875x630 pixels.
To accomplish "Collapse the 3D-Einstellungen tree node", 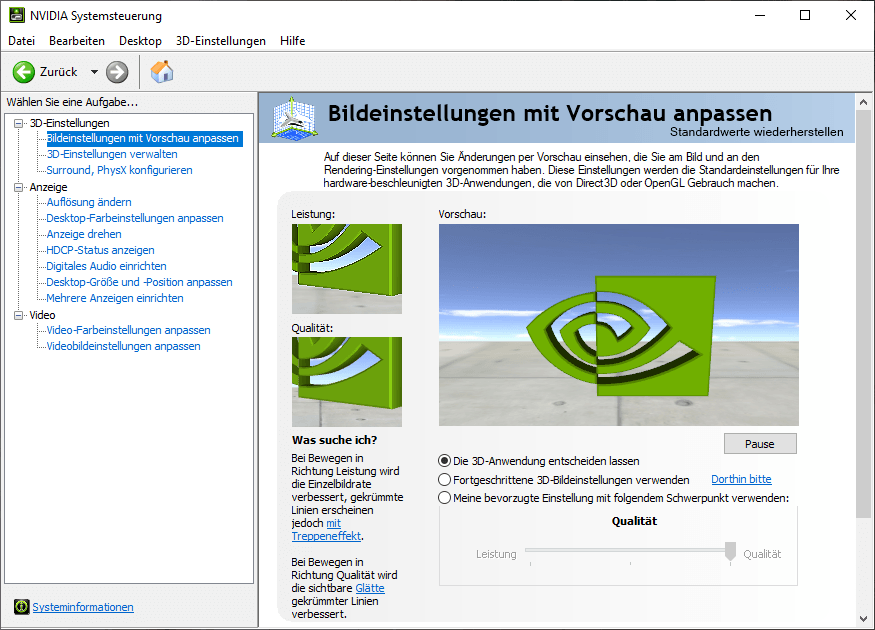I will [x=19, y=123].
